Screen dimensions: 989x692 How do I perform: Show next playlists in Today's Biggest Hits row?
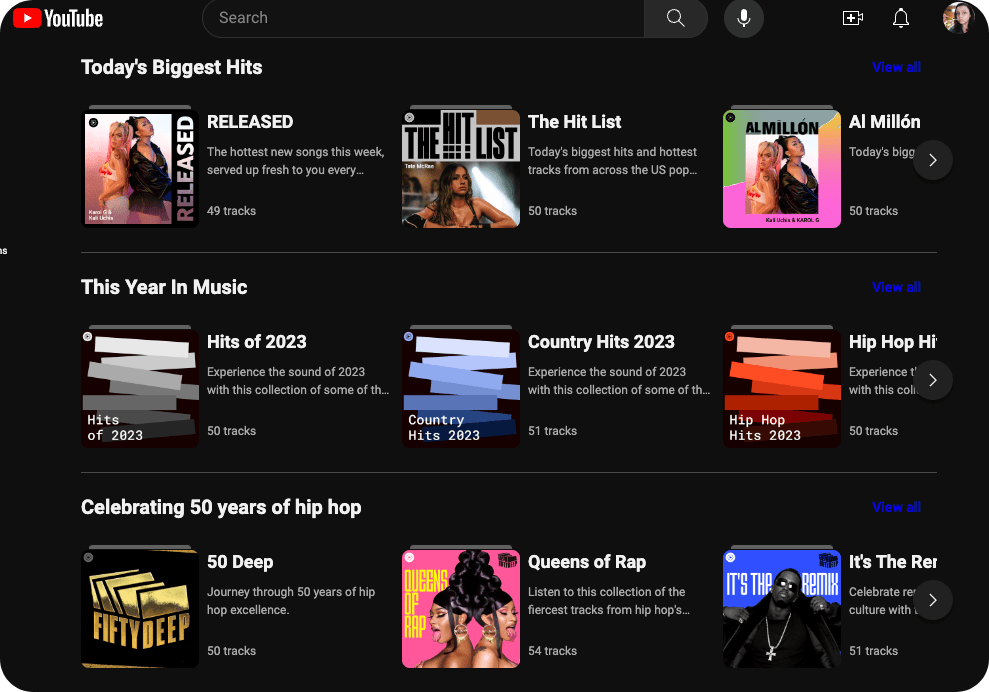[x=933, y=160]
